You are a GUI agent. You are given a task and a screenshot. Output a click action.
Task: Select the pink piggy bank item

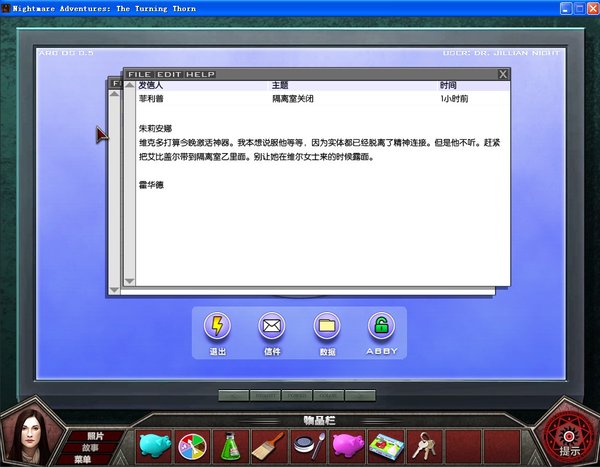(347, 445)
